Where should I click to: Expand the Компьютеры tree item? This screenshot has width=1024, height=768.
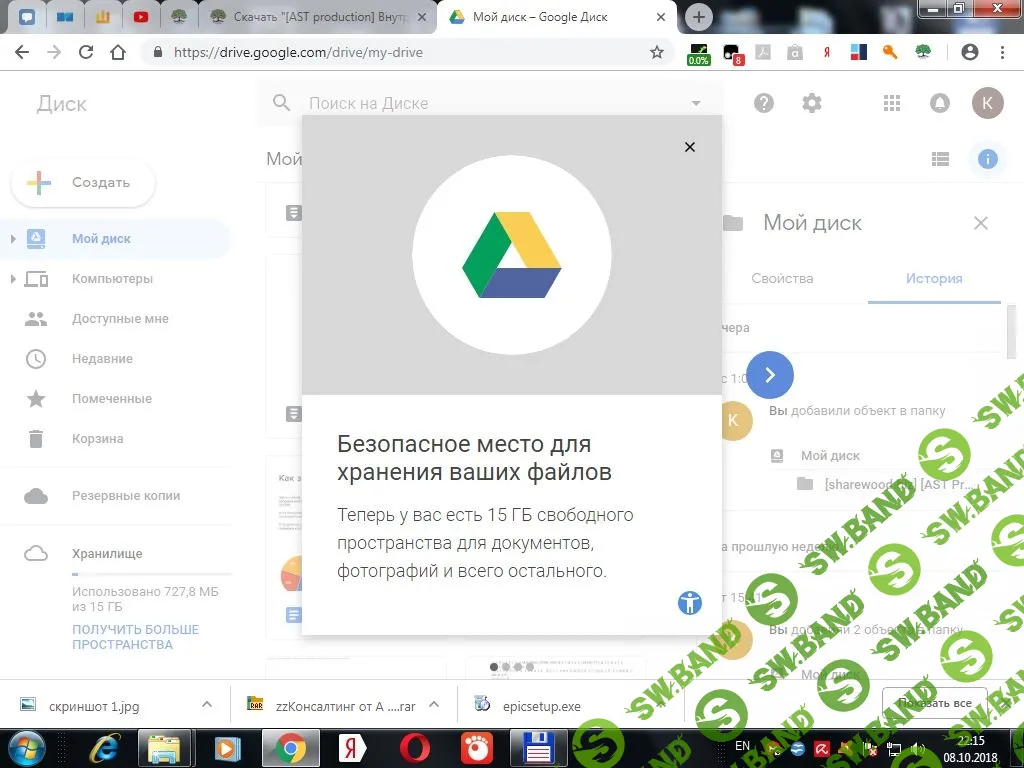[13, 279]
